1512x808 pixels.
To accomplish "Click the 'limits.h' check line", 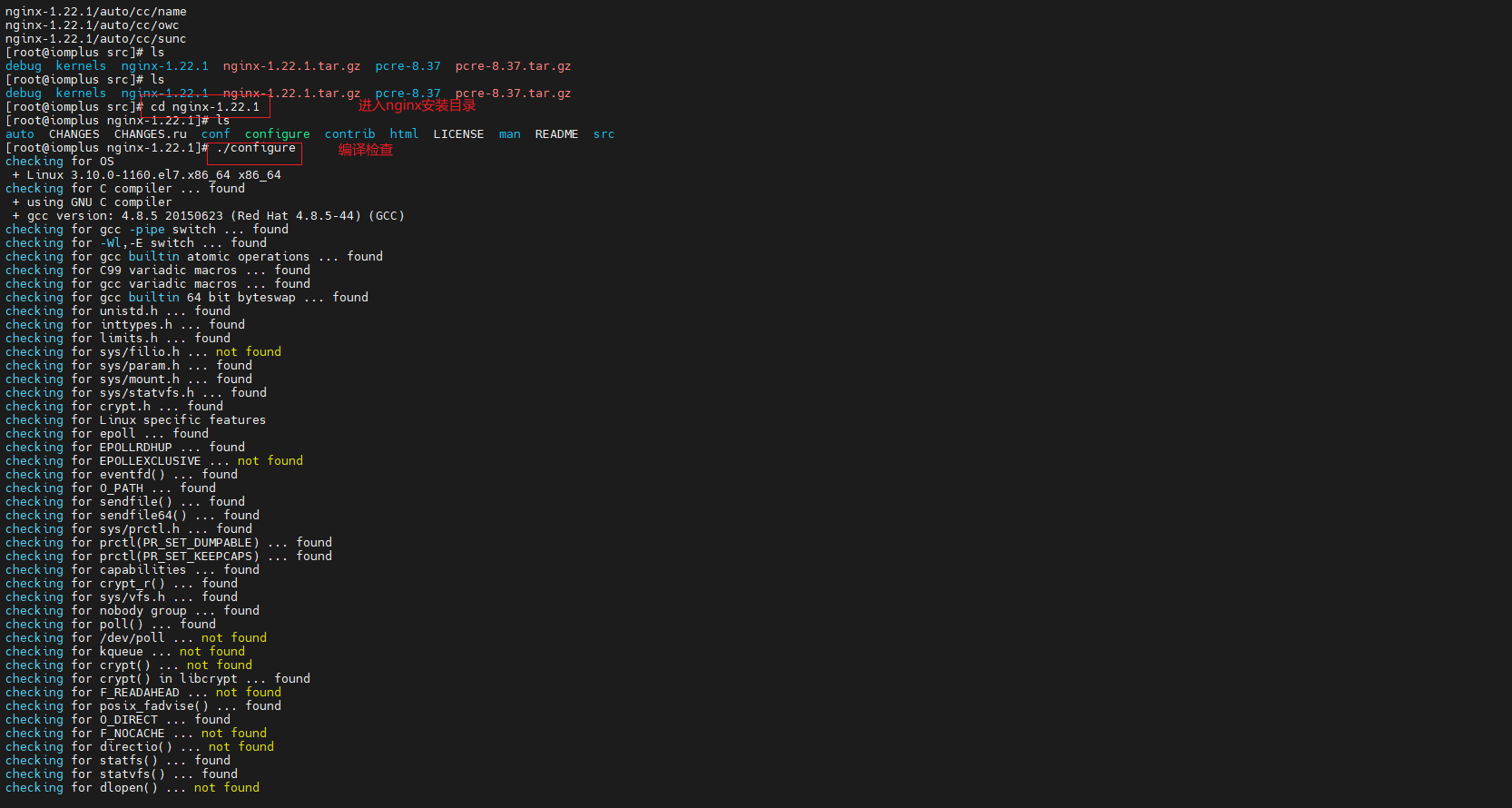I will [x=118, y=339].
